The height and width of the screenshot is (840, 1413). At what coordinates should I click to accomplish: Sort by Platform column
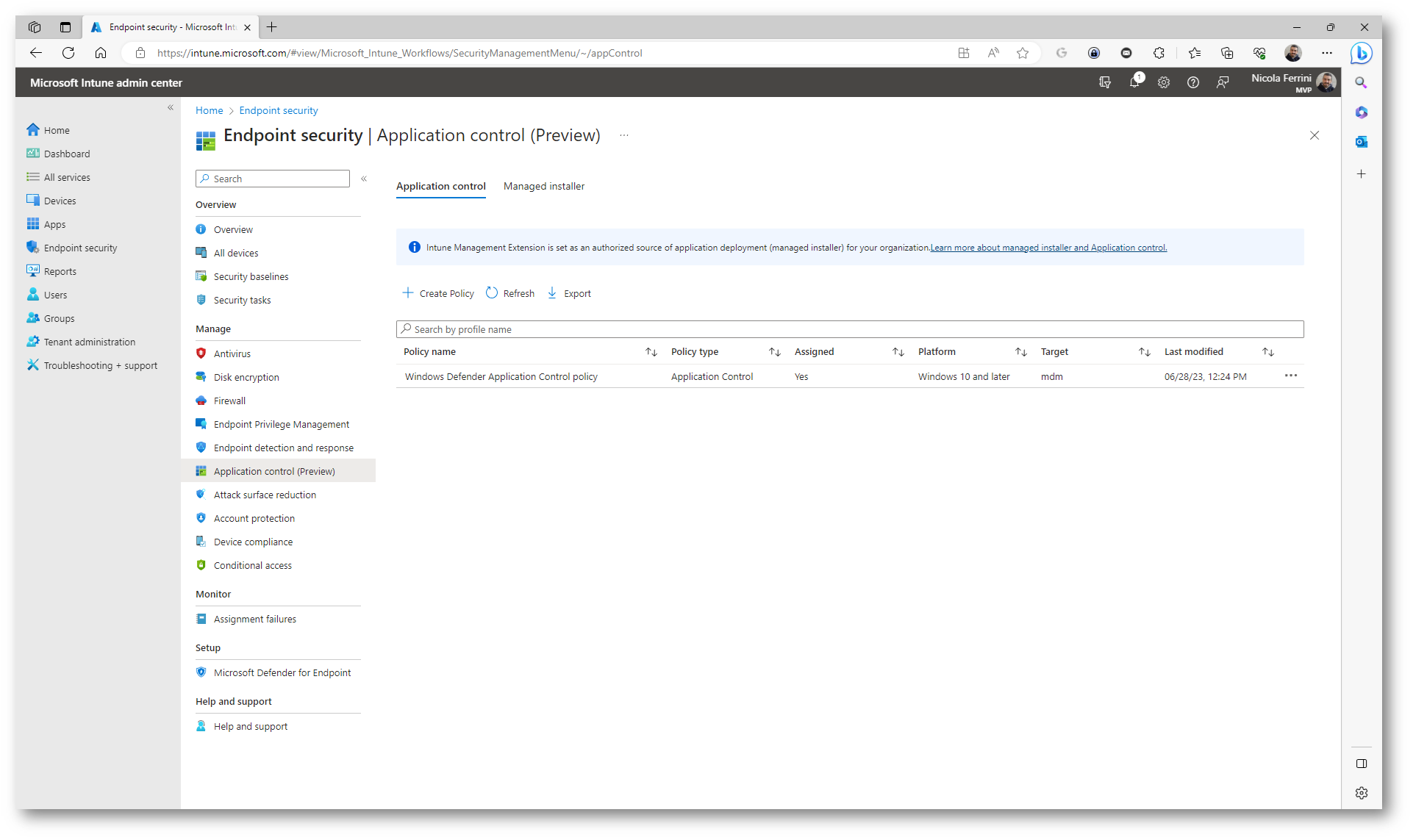click(x=1021, y=352)
